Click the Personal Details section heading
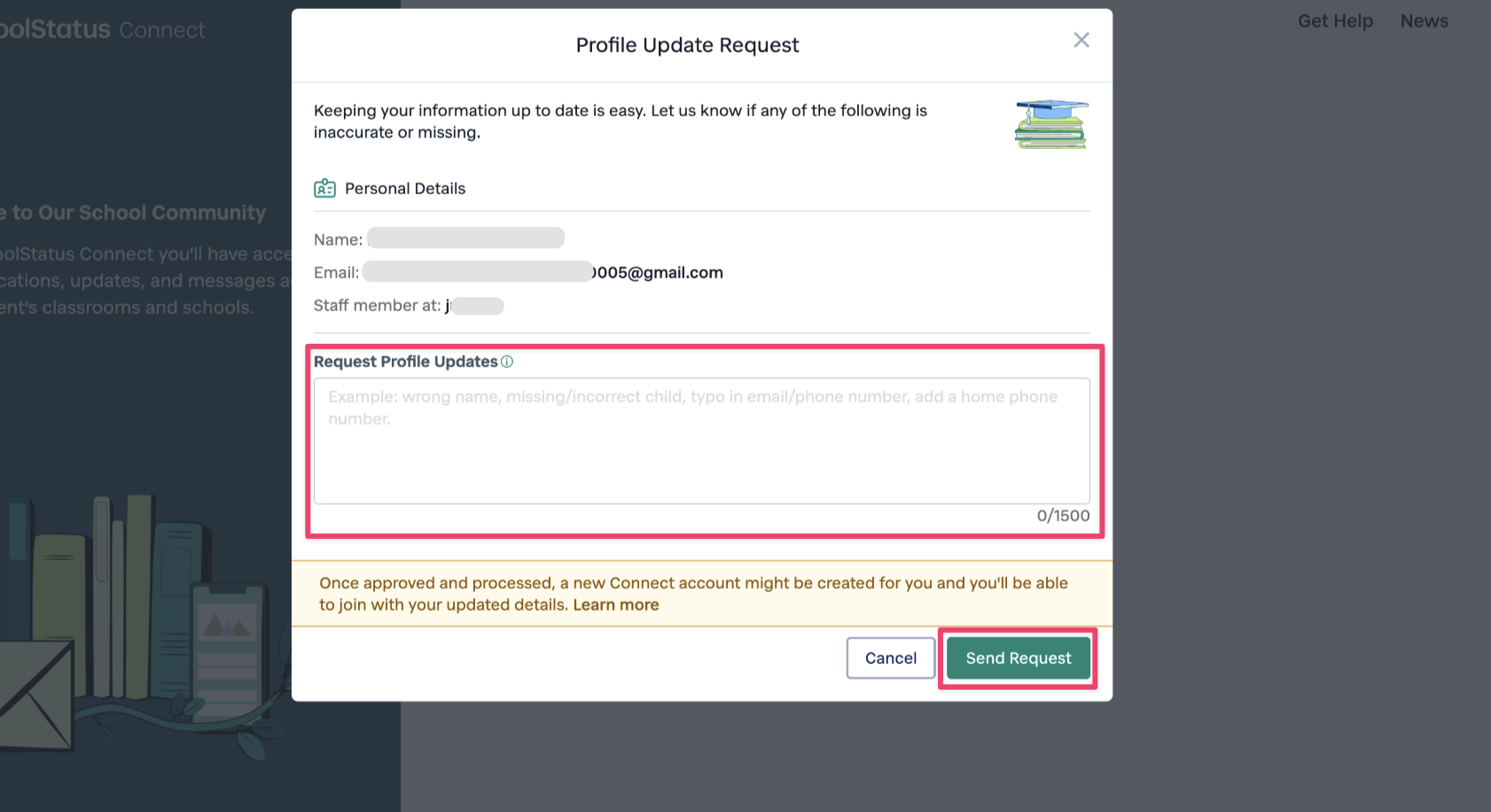This screenshot has width=1491, height=812. (x=404, y=188)
